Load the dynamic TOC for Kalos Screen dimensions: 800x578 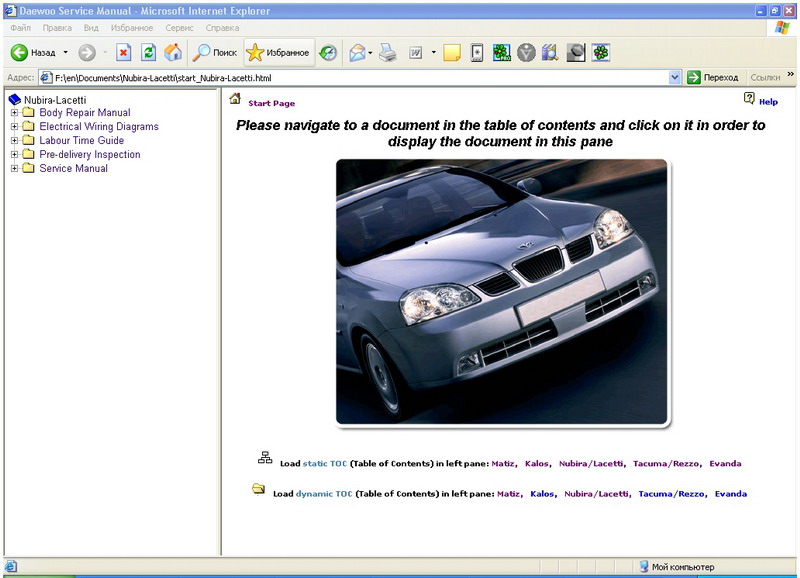click(542, 493)
